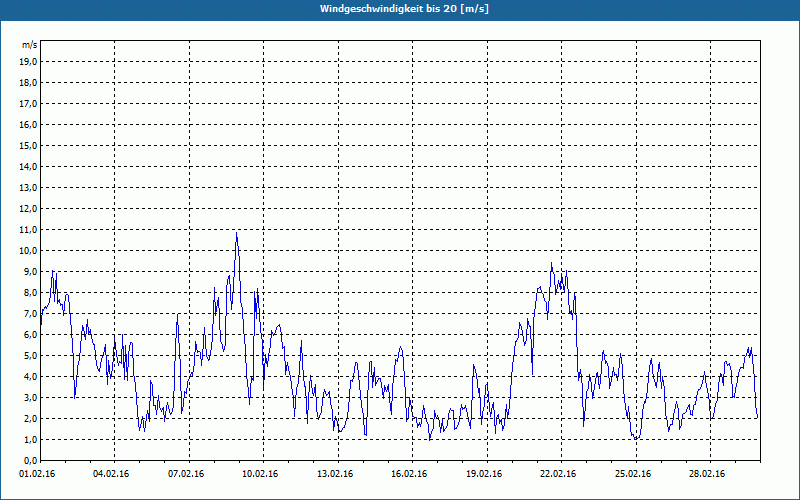The image size is (800, 500).
Task: Click the date label 22.02.16
Action: click(x=558, y=474)
